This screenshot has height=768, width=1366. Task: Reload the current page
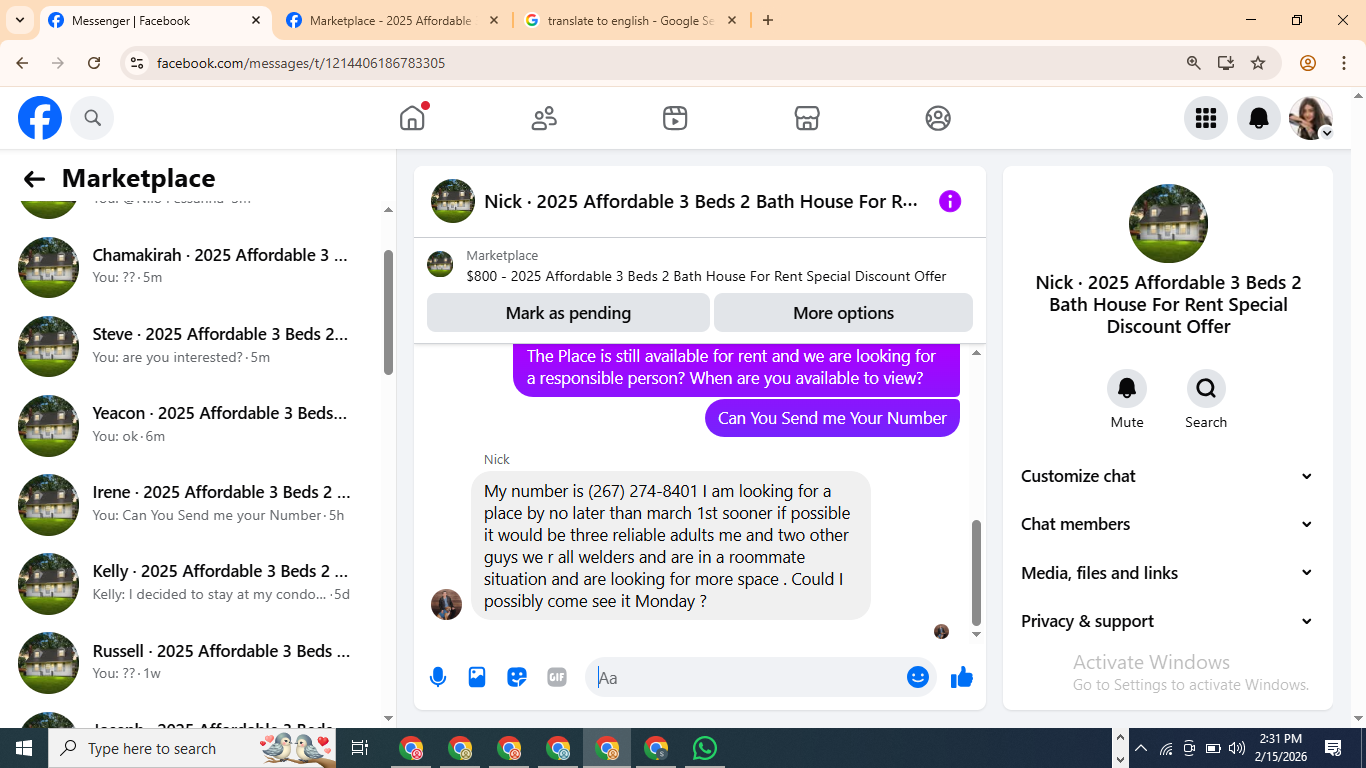(x=94, y=62)
